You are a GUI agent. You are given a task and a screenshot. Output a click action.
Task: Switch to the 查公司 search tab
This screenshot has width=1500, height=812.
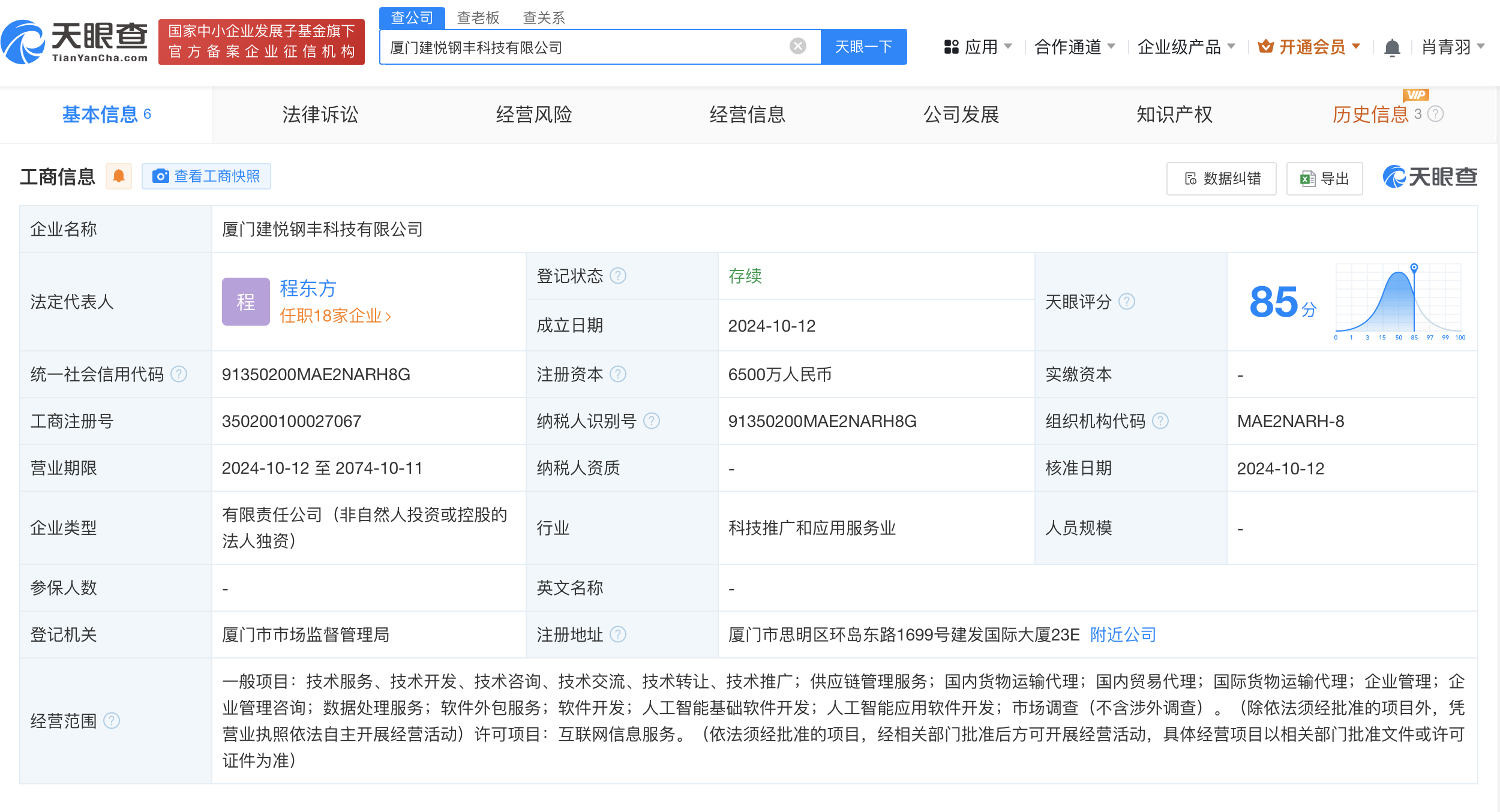(412, 18)
